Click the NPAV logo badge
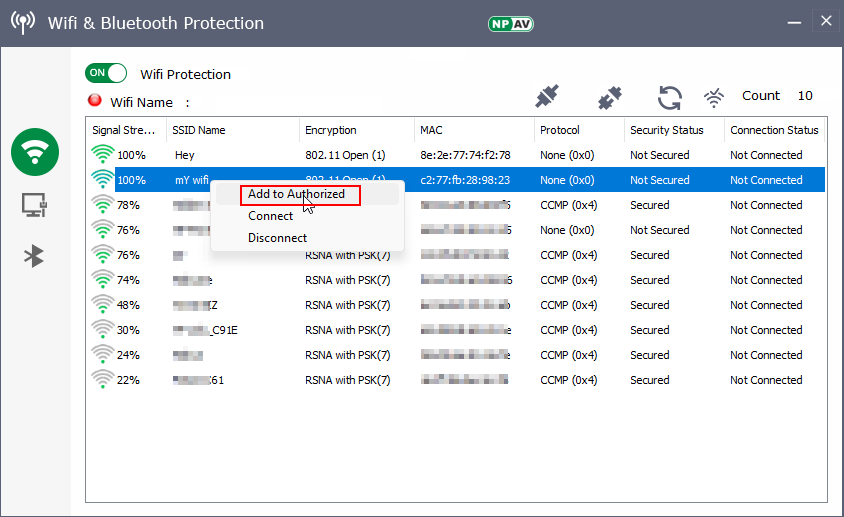The image size is (844, 517). click(x=510, y=23)
